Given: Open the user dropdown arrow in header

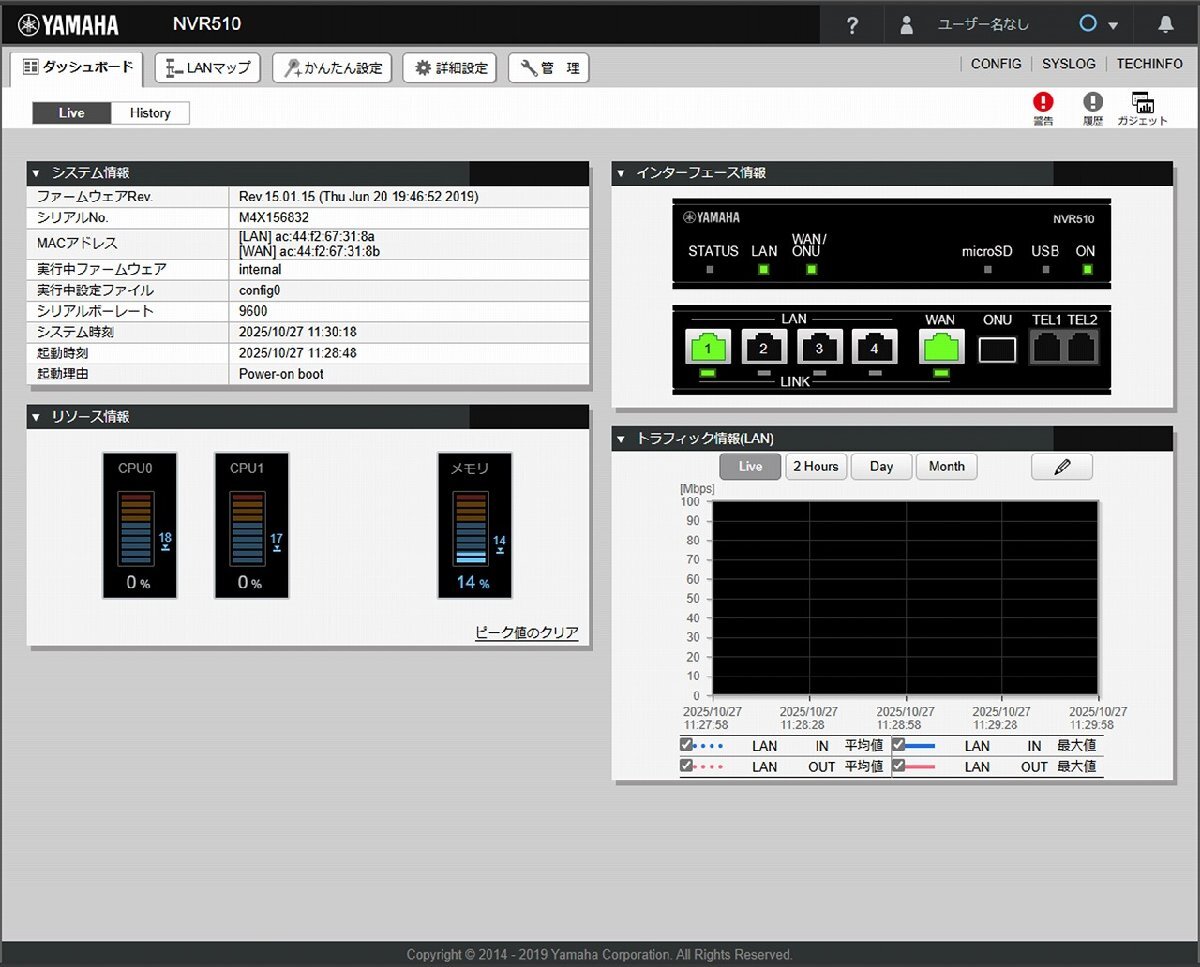Looking at the screenshot, I should click(1113, 26).
